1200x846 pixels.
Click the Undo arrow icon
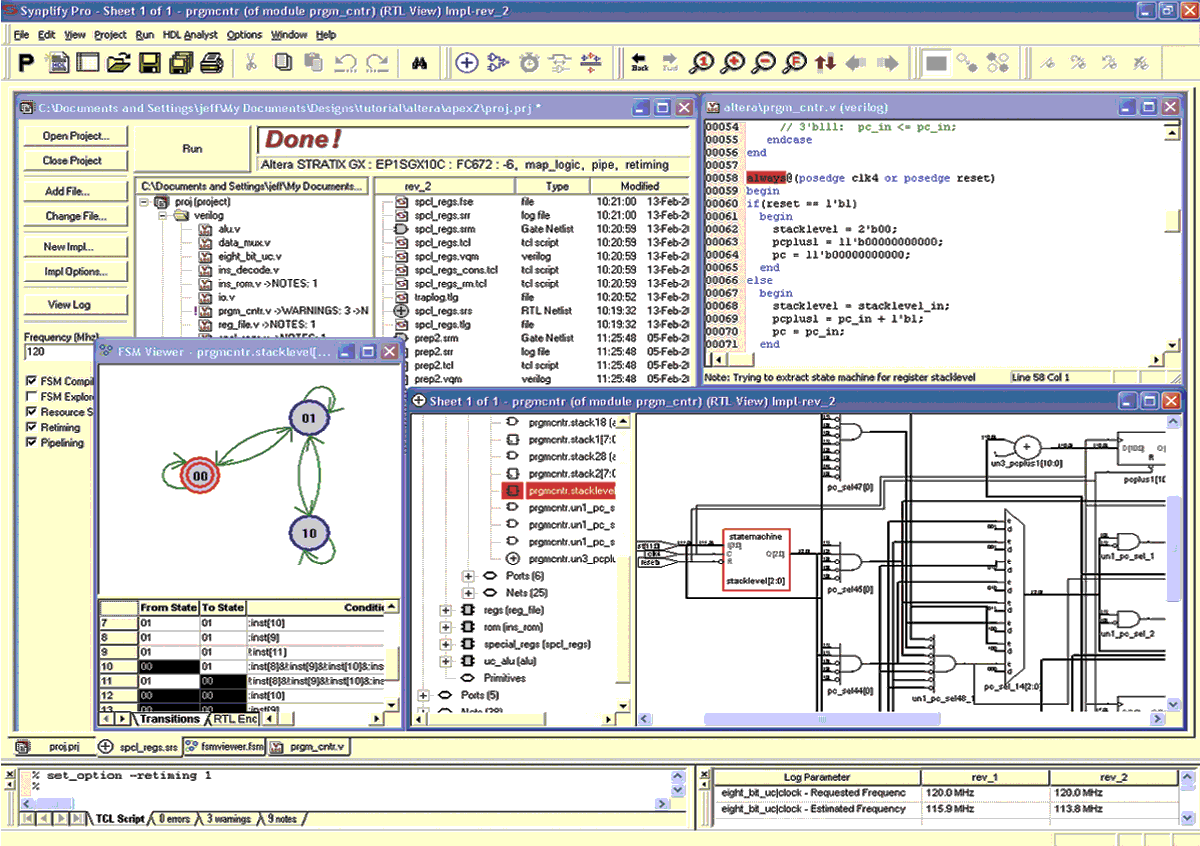click(x=345, y=63)
